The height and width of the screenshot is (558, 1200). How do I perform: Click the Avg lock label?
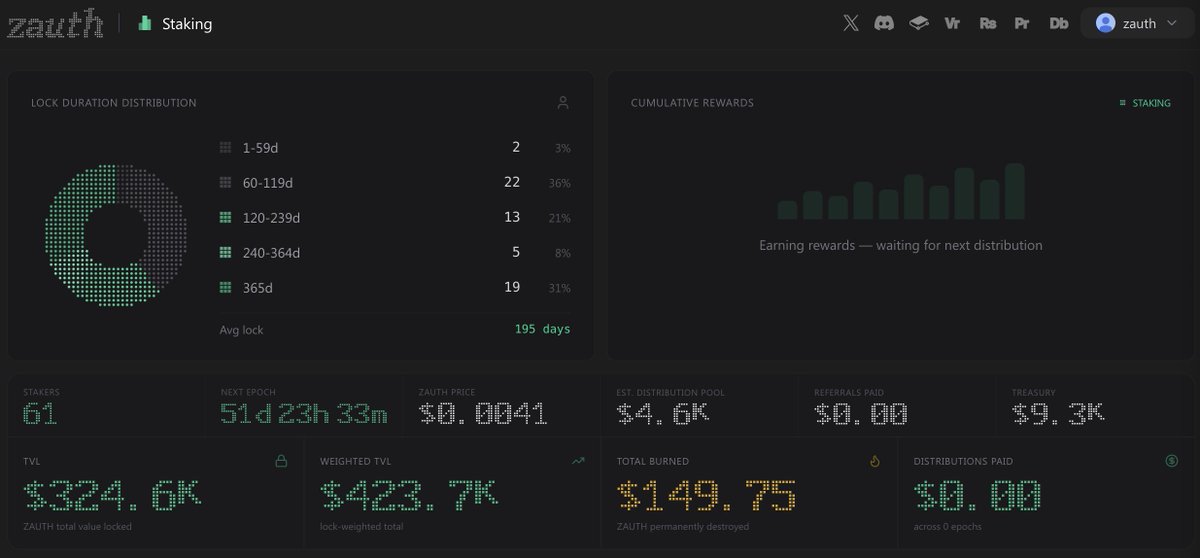(x=242, y=329)
